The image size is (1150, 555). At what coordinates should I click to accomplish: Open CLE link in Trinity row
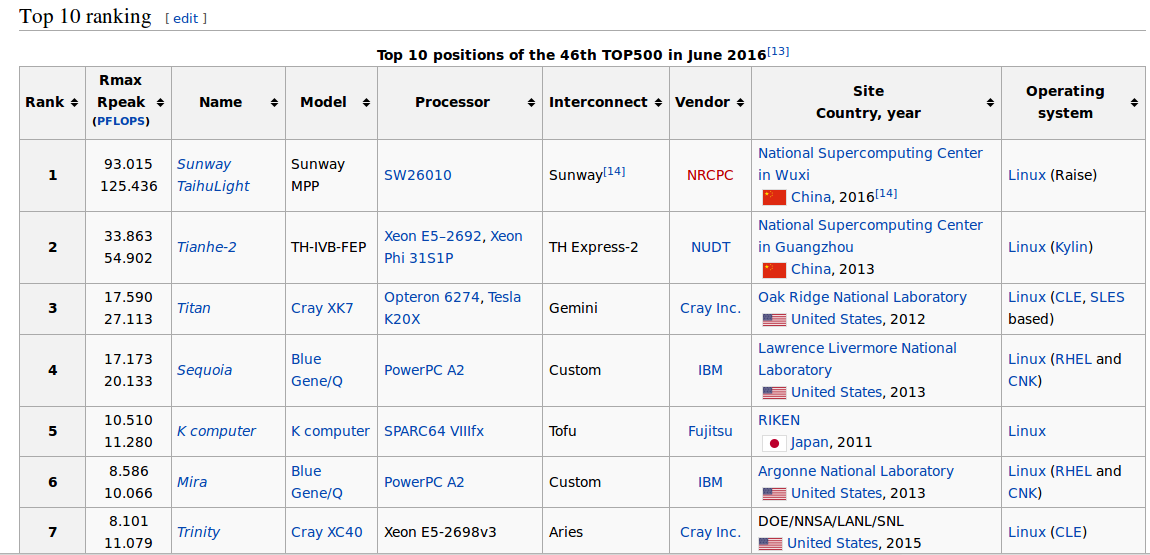[x=1068, y=532]
